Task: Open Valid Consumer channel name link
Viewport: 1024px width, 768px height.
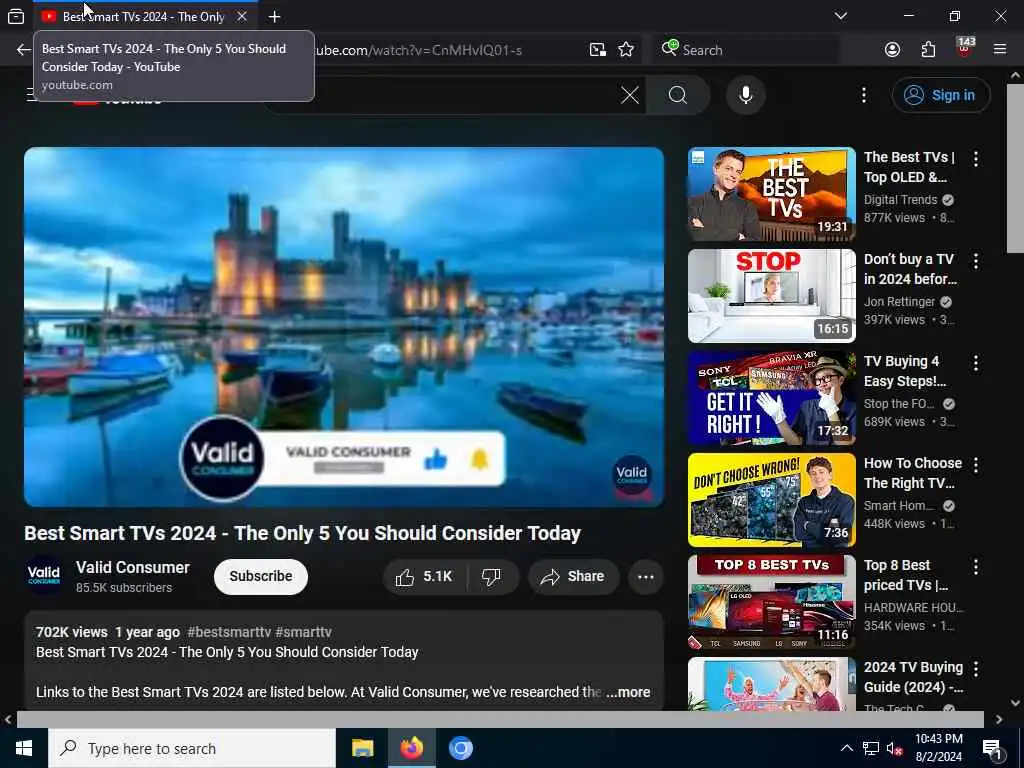Action: coord(133,568)
